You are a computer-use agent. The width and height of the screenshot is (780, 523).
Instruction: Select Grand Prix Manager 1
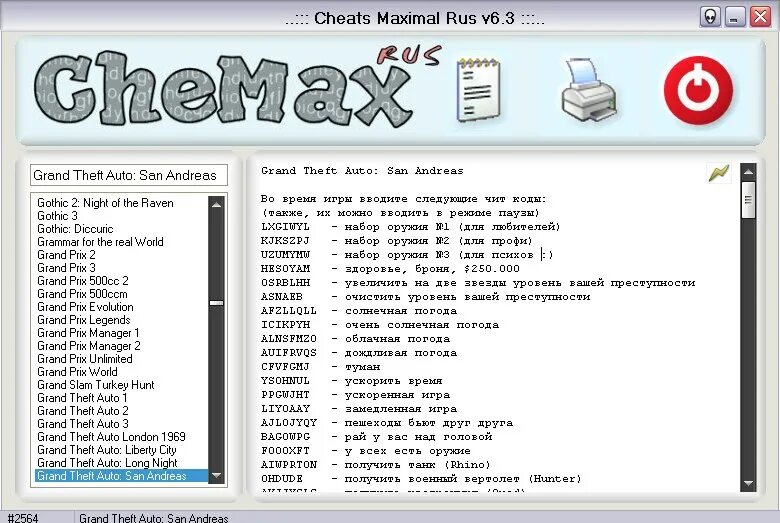88,332
